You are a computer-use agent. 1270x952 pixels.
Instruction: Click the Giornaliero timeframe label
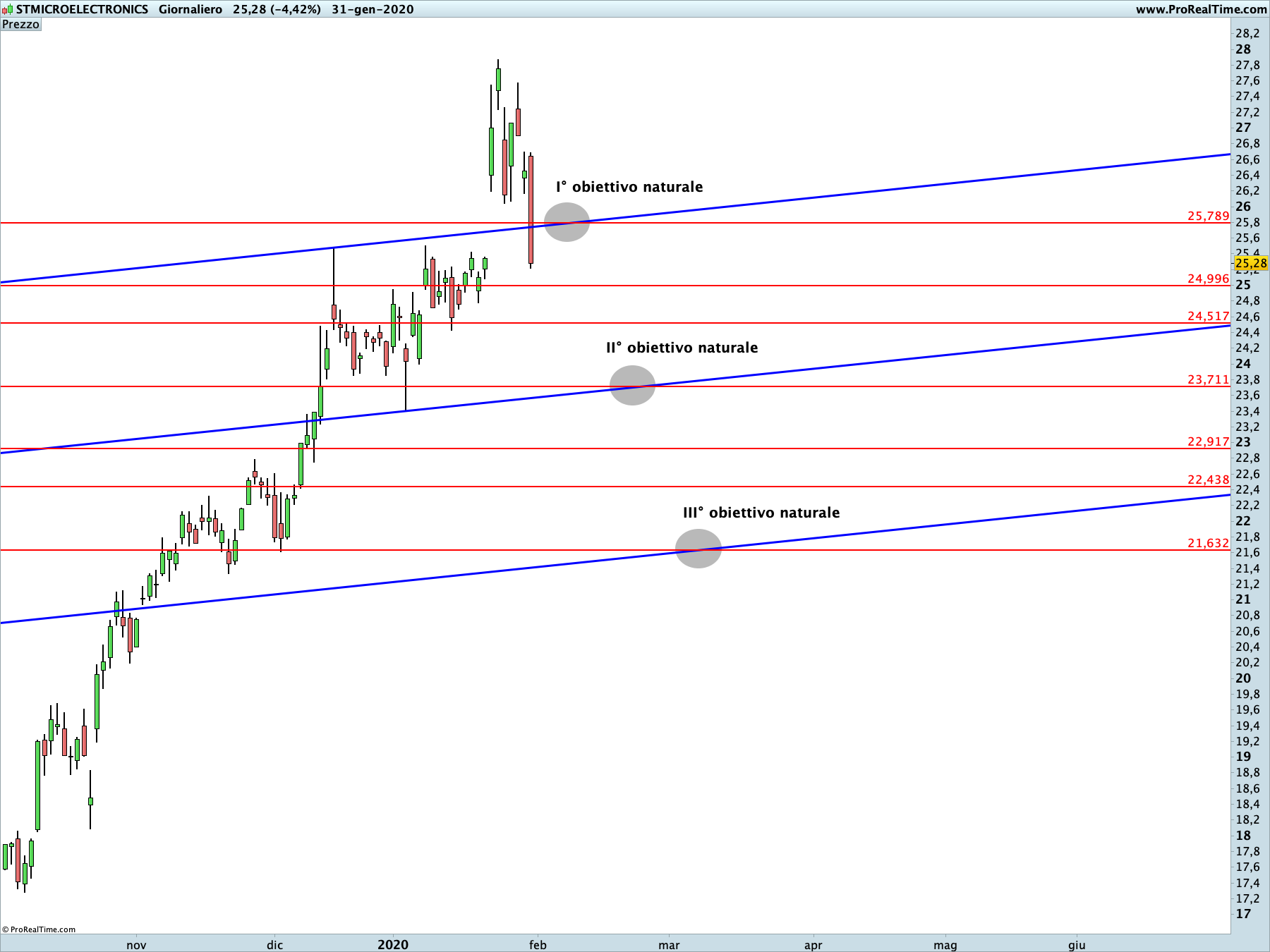coord(190,9)
